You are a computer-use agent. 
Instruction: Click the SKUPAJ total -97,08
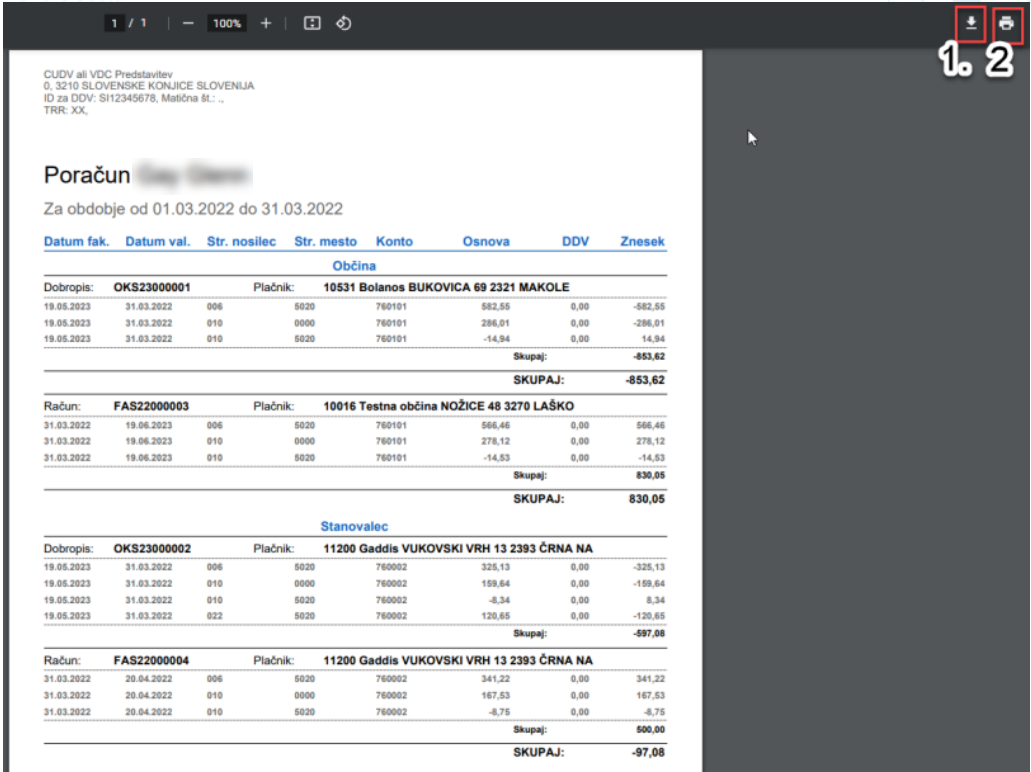click(x=648, y=752)
